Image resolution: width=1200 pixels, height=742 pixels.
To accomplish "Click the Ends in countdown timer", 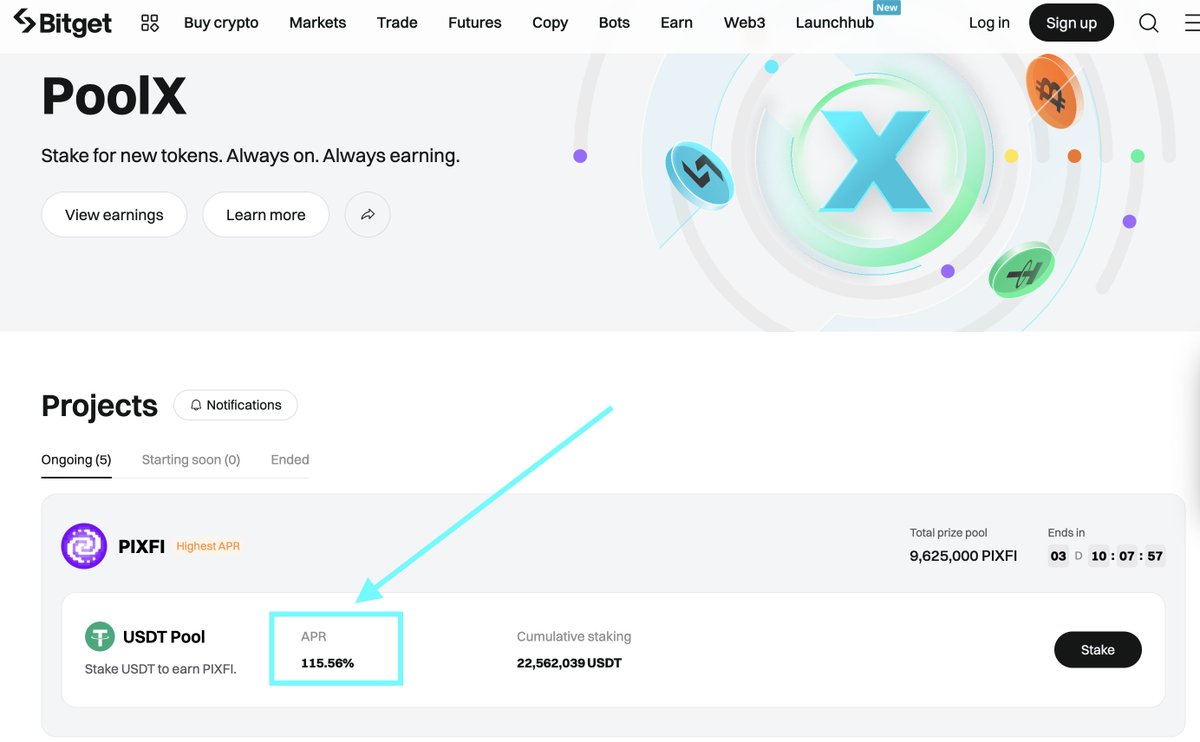I will 1107,556.
